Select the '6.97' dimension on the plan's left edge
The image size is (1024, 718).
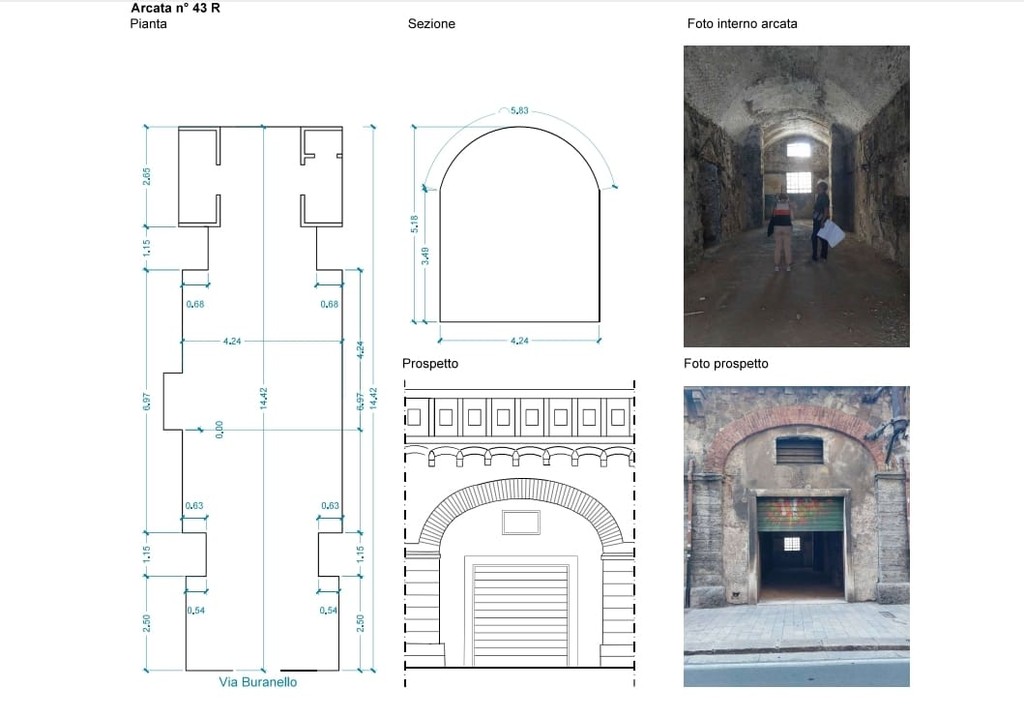tap(146, 401)
